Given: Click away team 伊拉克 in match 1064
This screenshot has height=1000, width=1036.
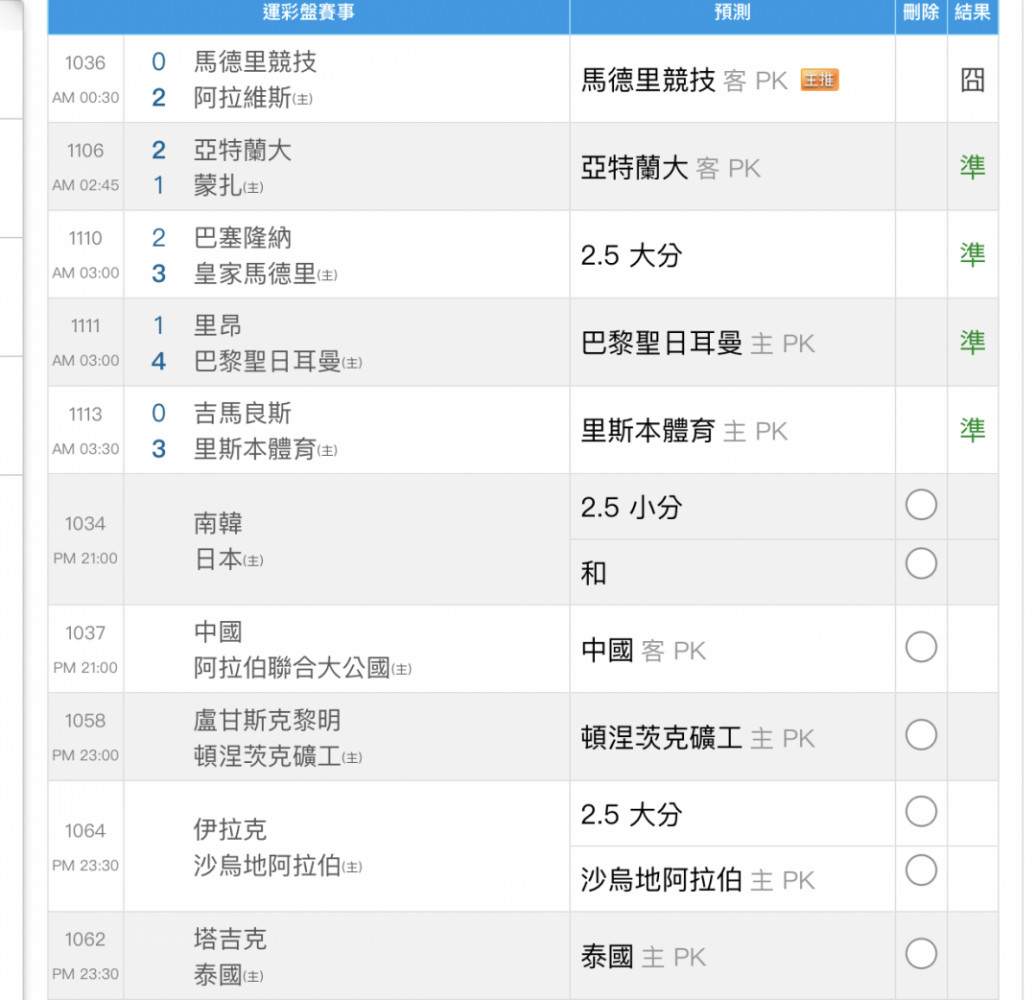Looking at the screenshot, I should click(x=230, y=830).
